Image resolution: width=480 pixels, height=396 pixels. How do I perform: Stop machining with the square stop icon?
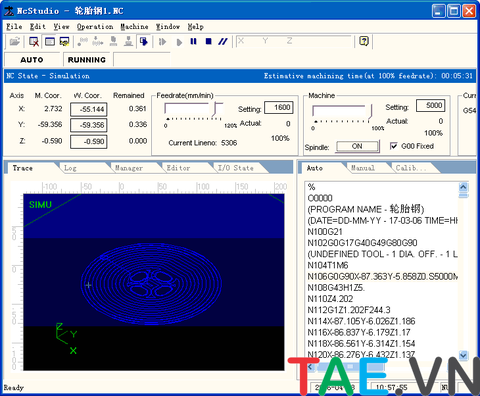click(209, 42)
